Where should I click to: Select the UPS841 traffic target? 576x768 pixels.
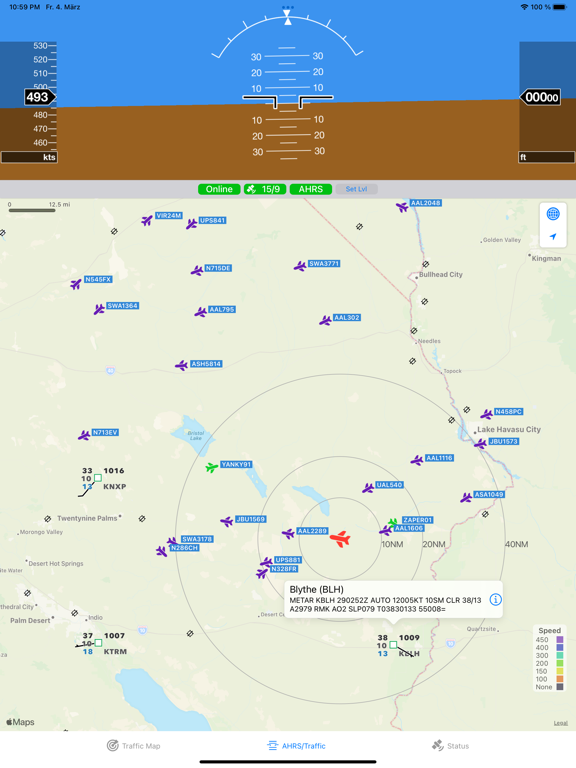click(x=192, y=224)
